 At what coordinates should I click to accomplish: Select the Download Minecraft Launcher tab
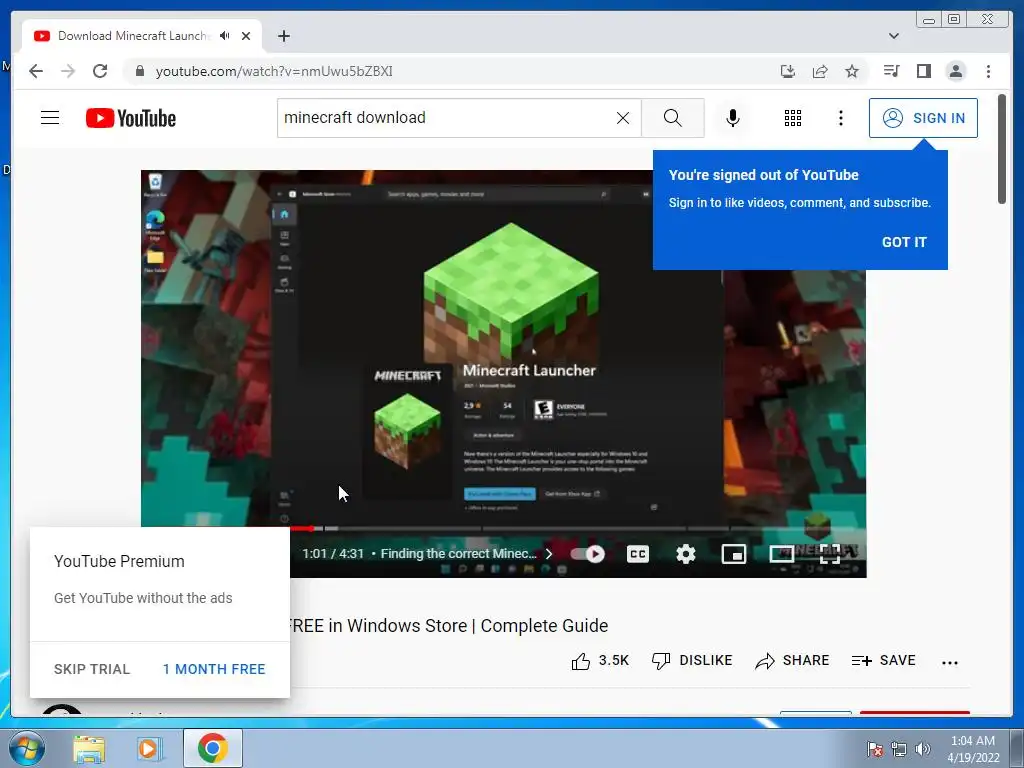[x=133, y=36]
